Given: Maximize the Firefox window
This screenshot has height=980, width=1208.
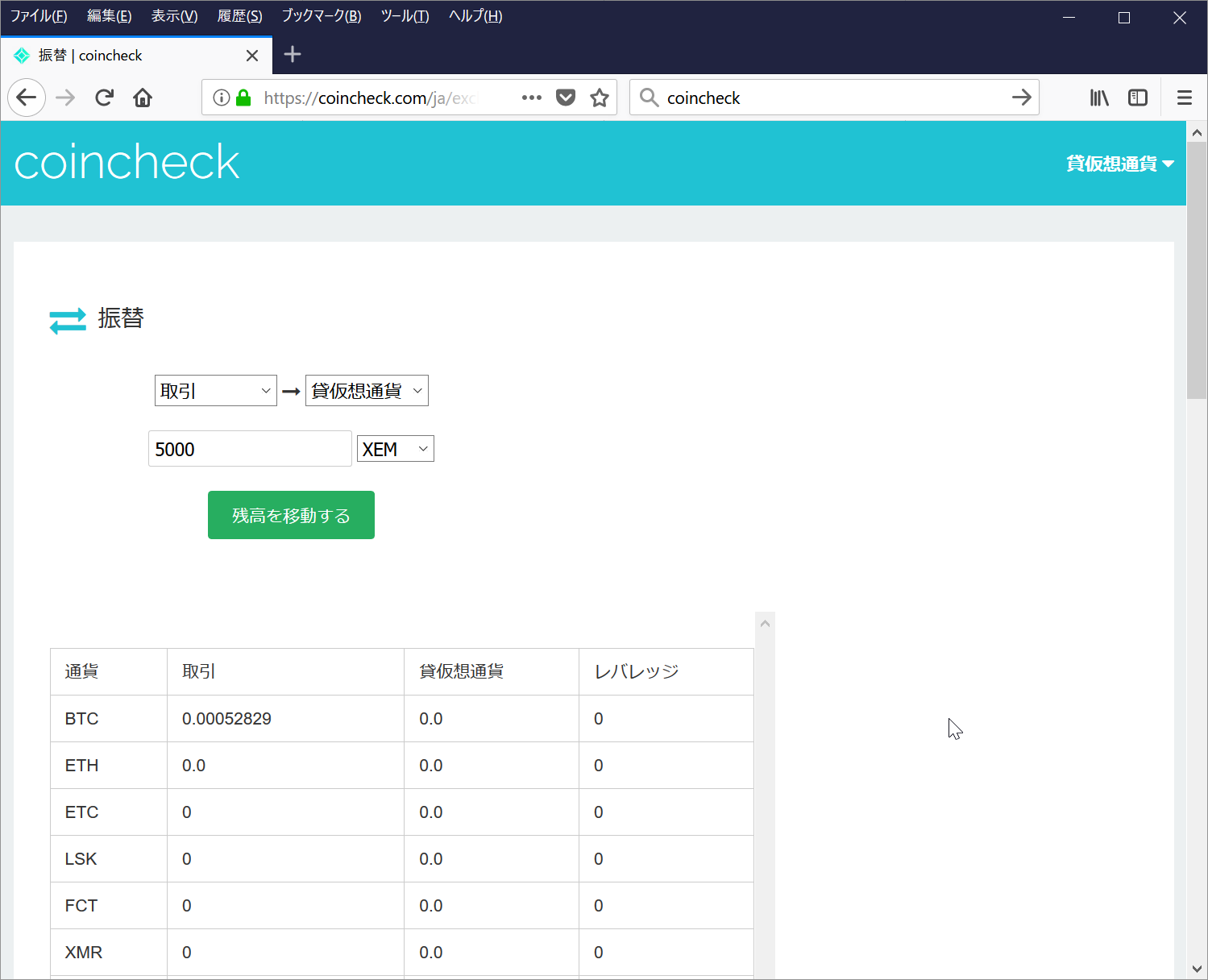Looking at the screenshot, I should (1124, 18).
